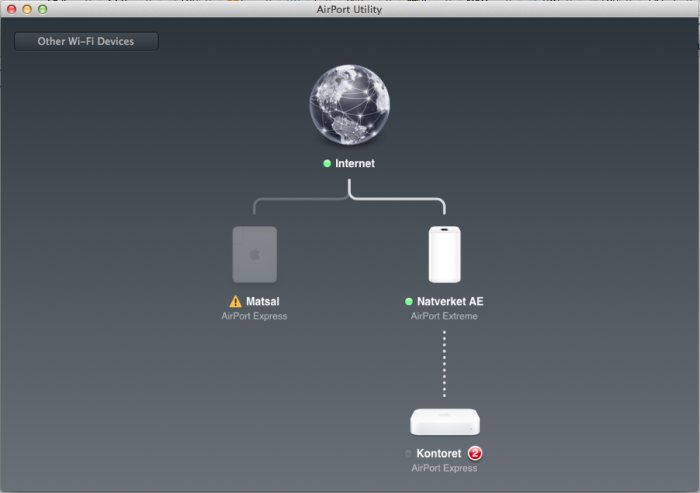Click the green status dot beside Internet

tap(327, 163)
